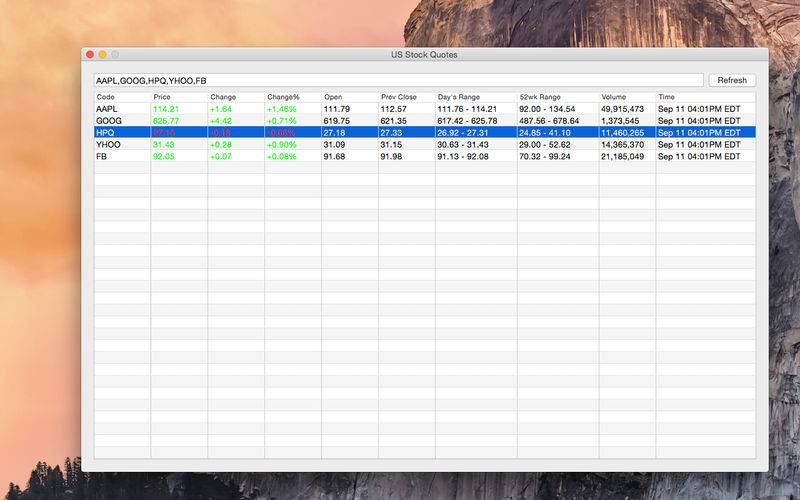Click the Refresh button
Viewport: 800px width, 500px height.
point(732,80)
